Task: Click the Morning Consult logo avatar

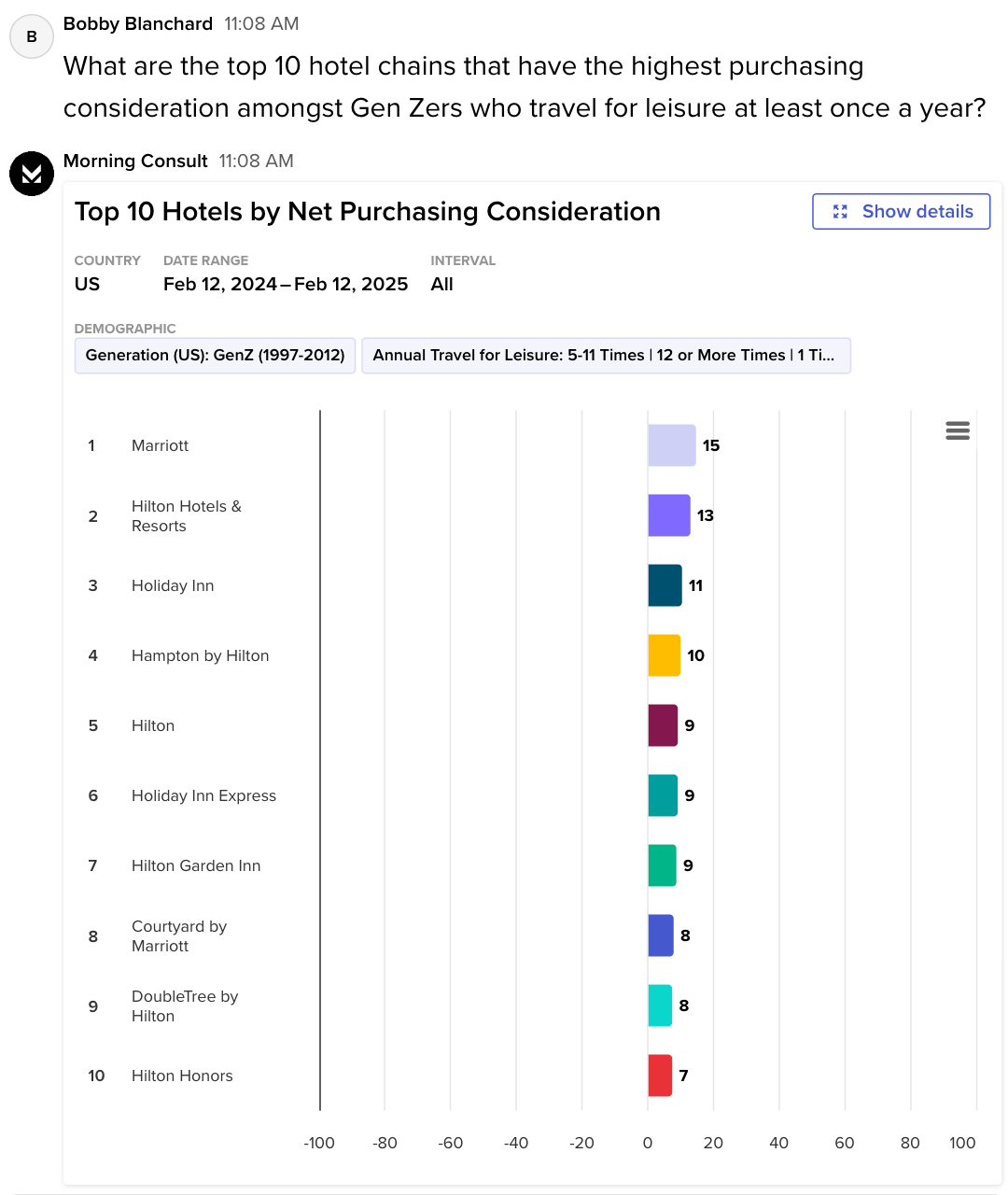Action: [32, 174]
